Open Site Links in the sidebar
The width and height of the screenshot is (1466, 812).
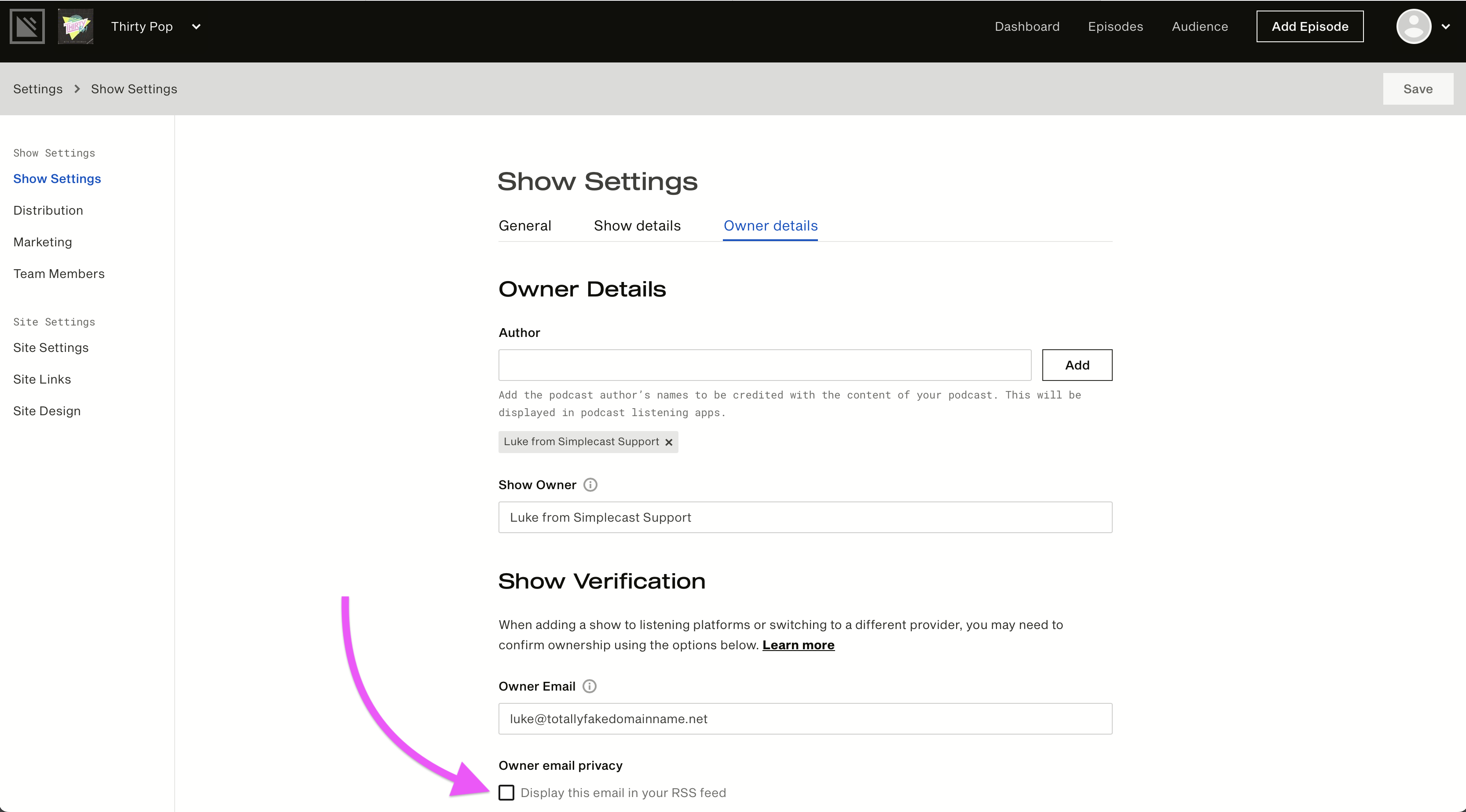[x=42, y=379]
